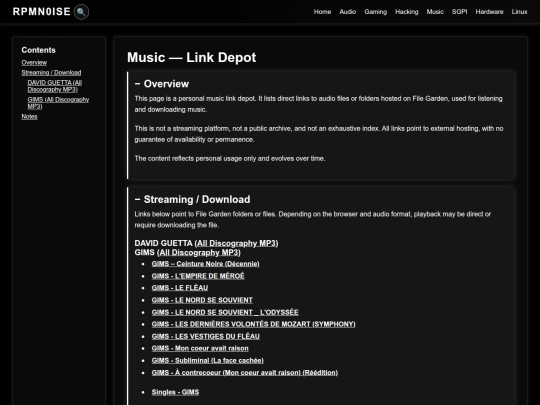
Task: Open the Hacking nav section
Action: click(407, 12)
